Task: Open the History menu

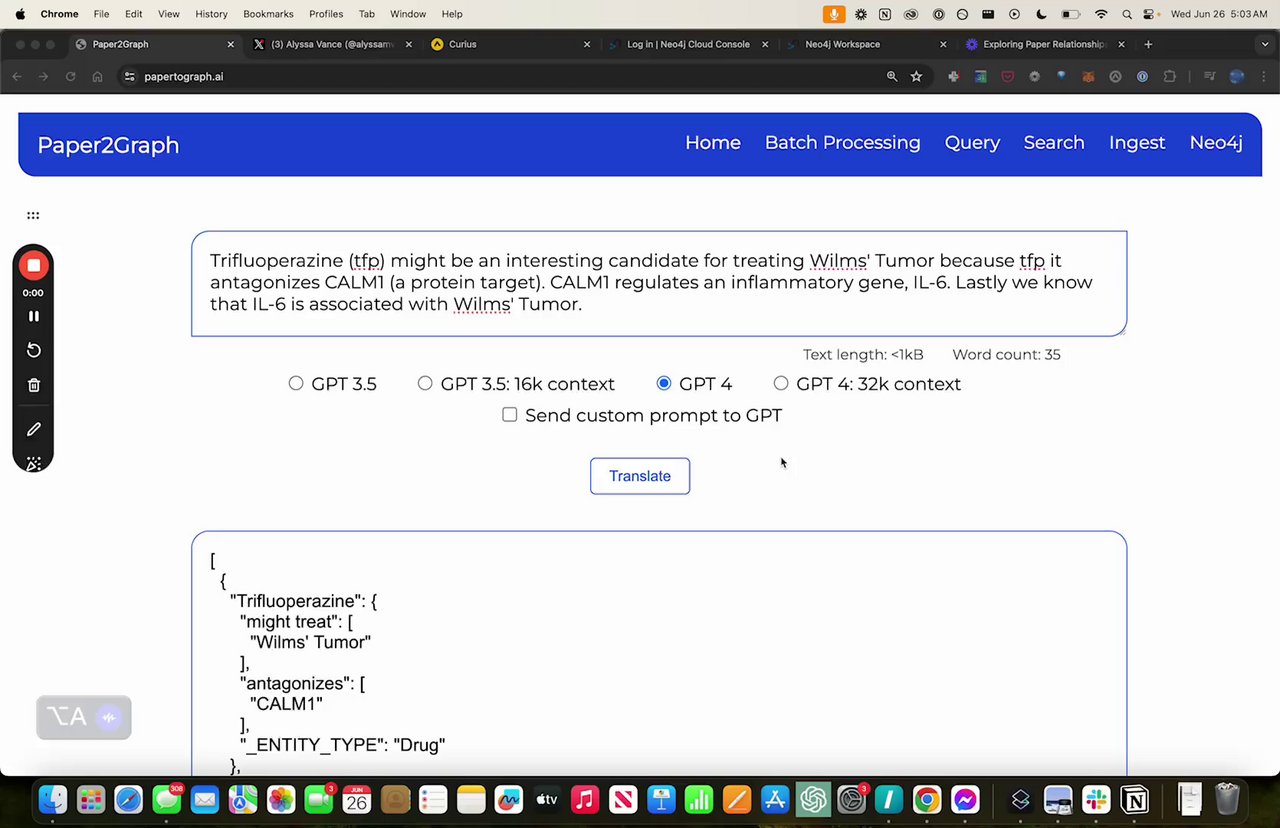Action: (x=211, y=14)
